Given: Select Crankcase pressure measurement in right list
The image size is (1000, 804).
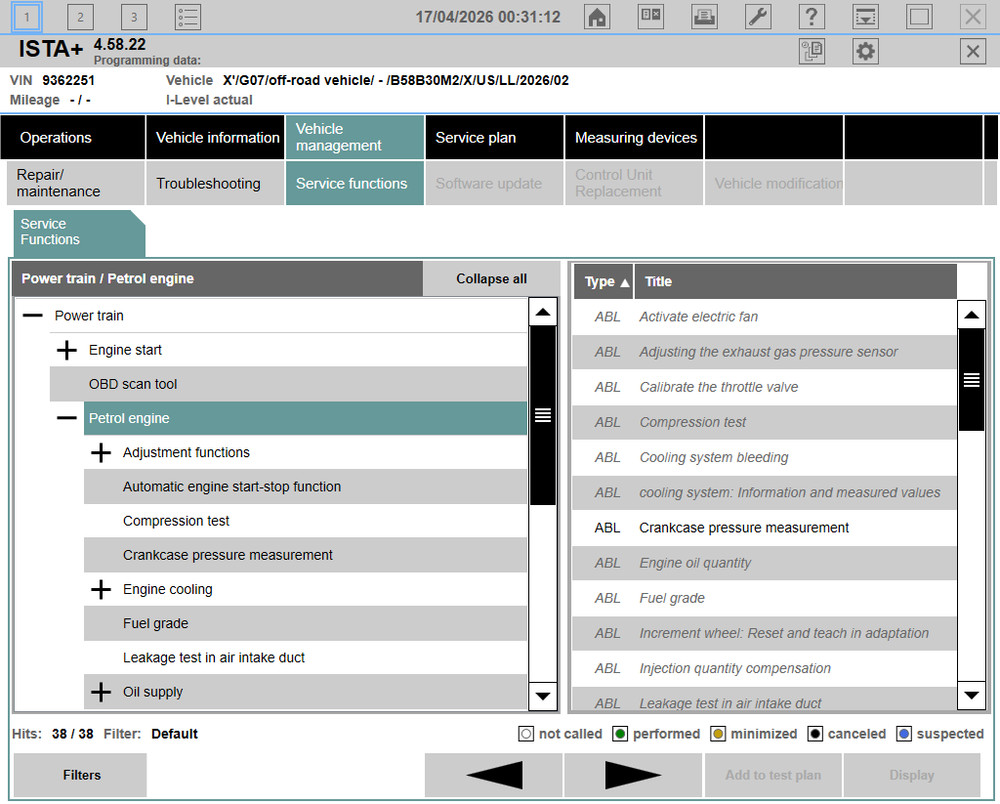Looking at the screenshot, I should [743, 528].
